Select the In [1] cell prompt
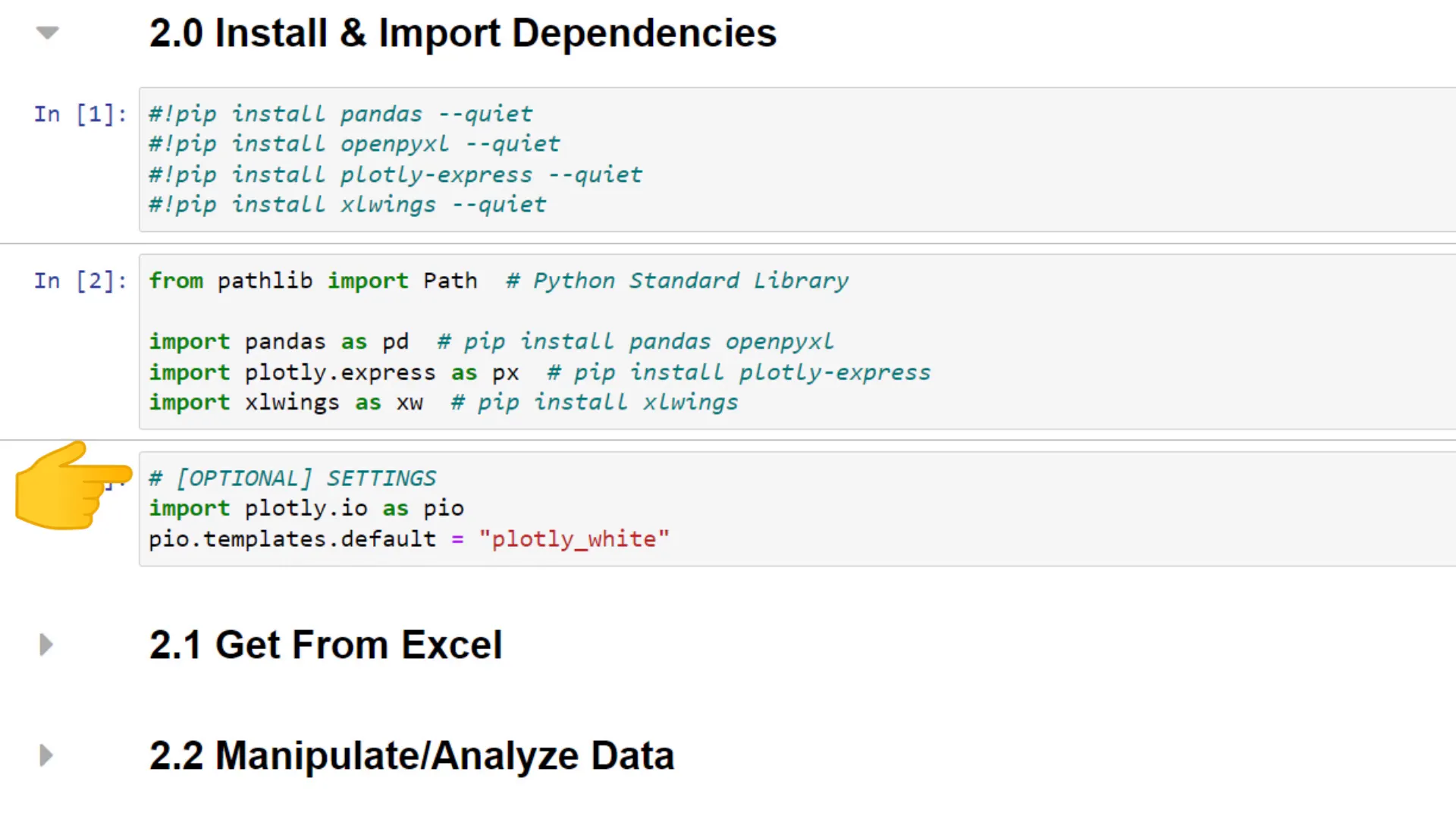The image size is (1456, 819). click(79, 114)
